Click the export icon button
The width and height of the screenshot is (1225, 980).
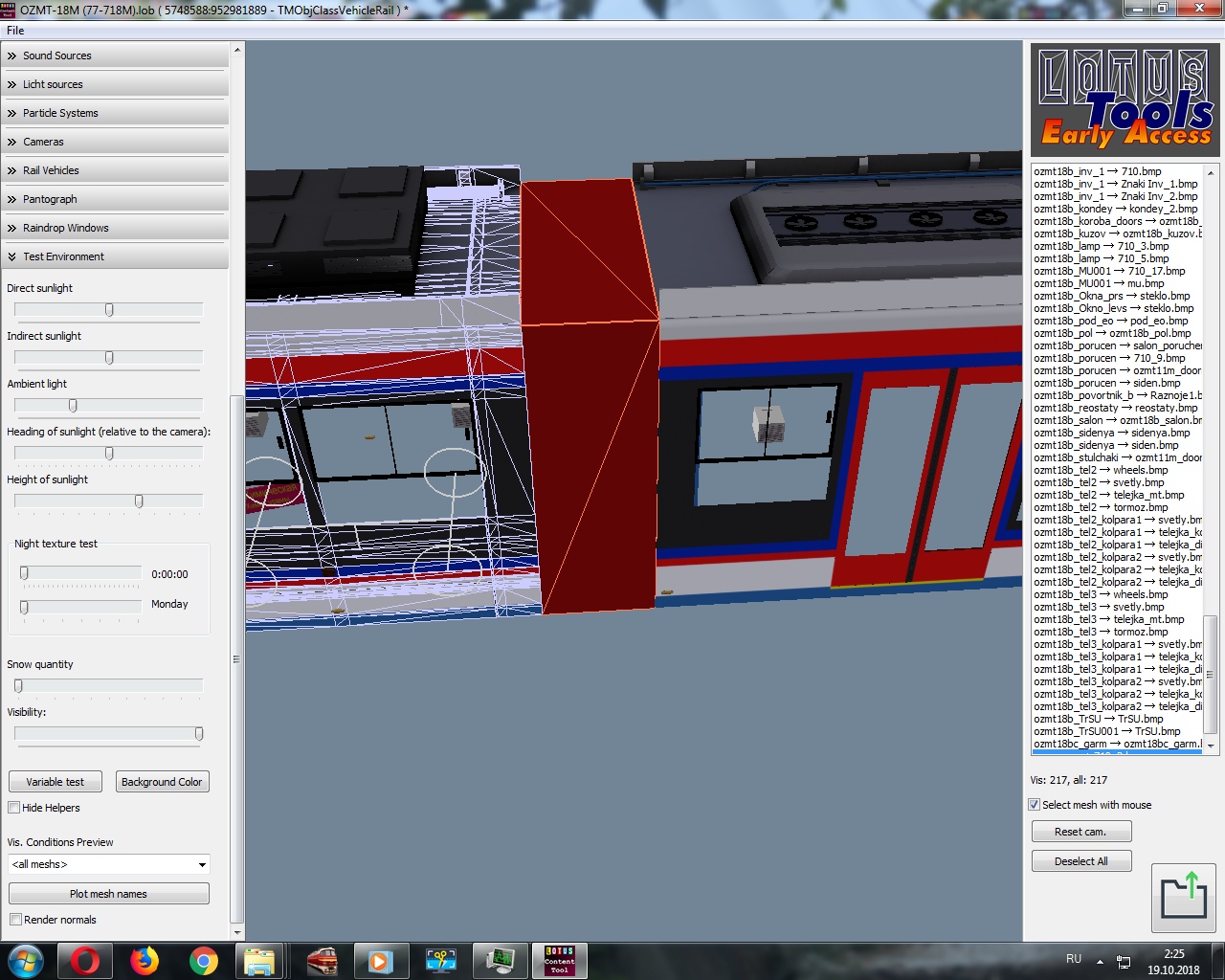pyautogui.click(x=1183, y=897)
